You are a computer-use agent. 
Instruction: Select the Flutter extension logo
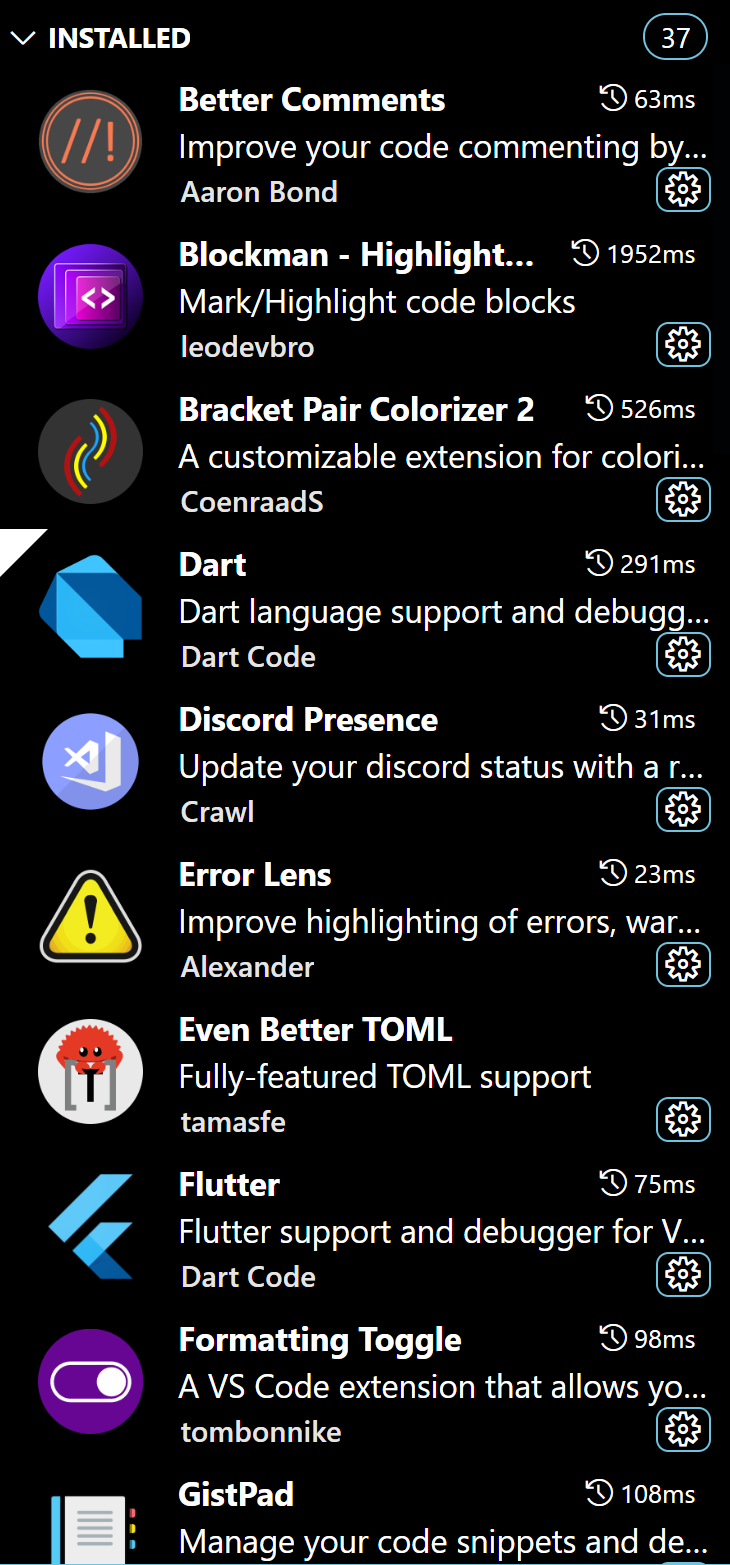[90, 1226]
